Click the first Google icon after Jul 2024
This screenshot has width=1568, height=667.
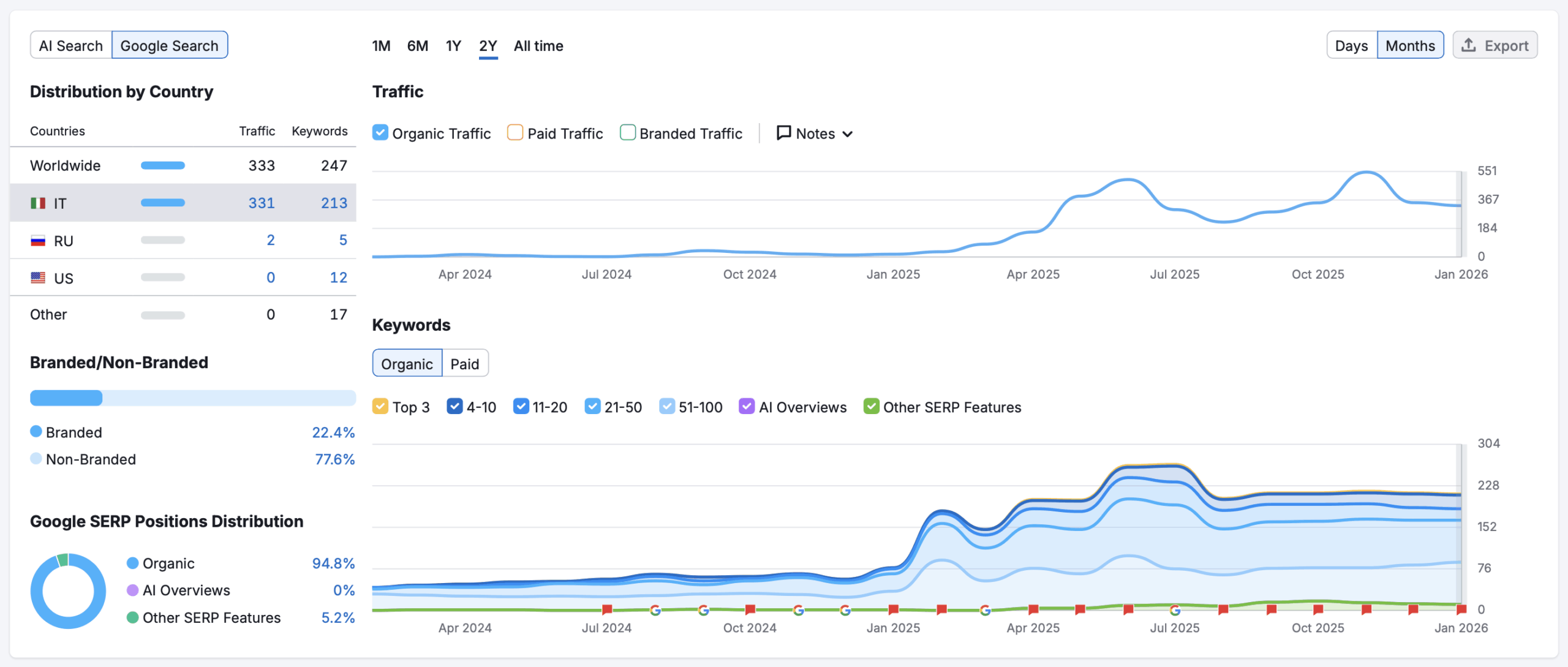tap(655, 610)
